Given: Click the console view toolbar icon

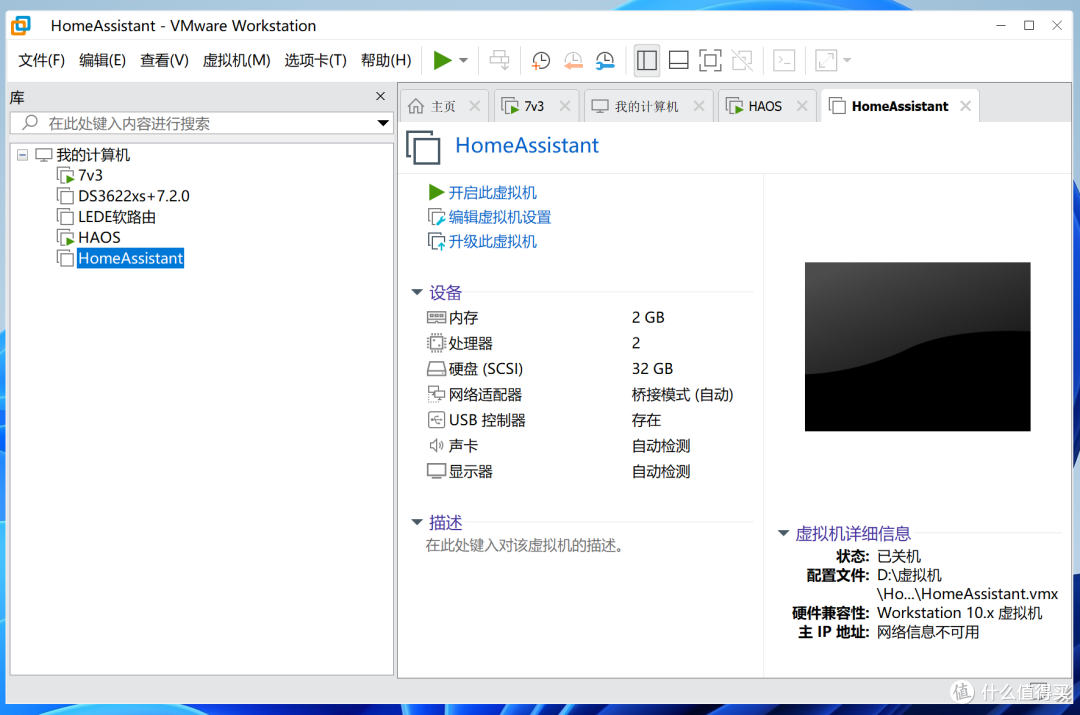Looking at the screenshot, I should (x=785, y=61).
